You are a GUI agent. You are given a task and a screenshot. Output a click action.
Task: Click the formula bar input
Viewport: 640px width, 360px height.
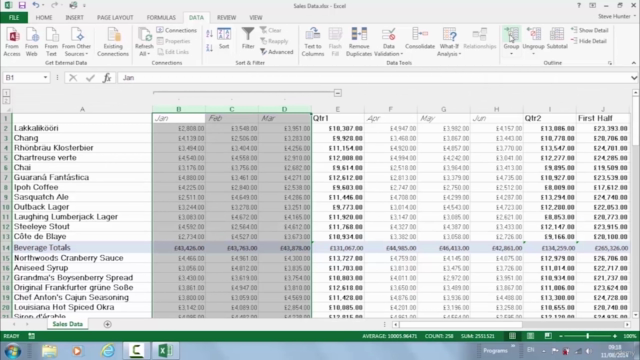(x=373, y=78)
